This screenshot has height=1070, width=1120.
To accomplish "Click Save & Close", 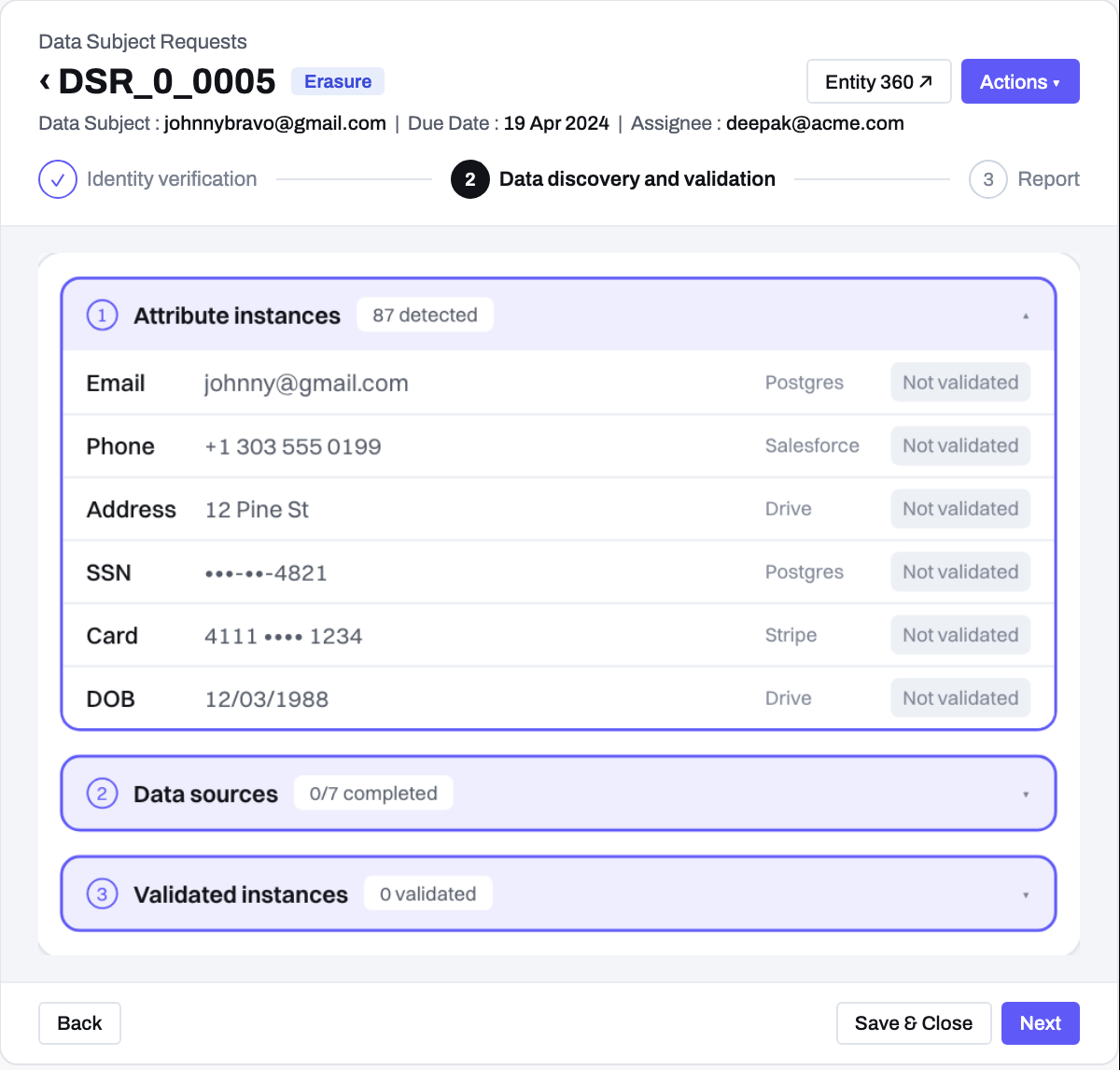I will tap(914, 1023).
